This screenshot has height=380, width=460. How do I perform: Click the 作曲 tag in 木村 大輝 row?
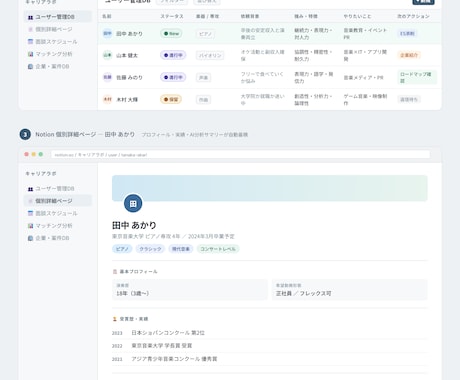[203, 100]
